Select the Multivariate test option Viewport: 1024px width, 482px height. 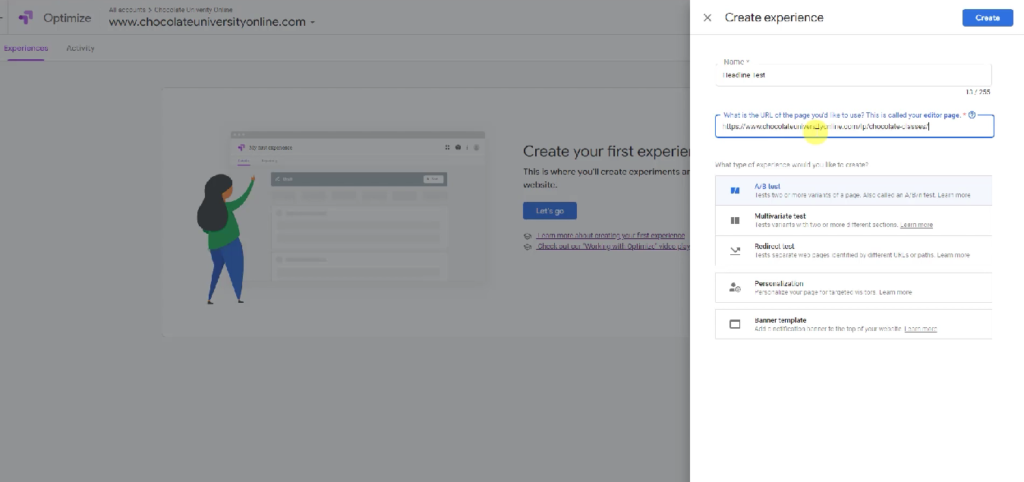tap(853, 220)
